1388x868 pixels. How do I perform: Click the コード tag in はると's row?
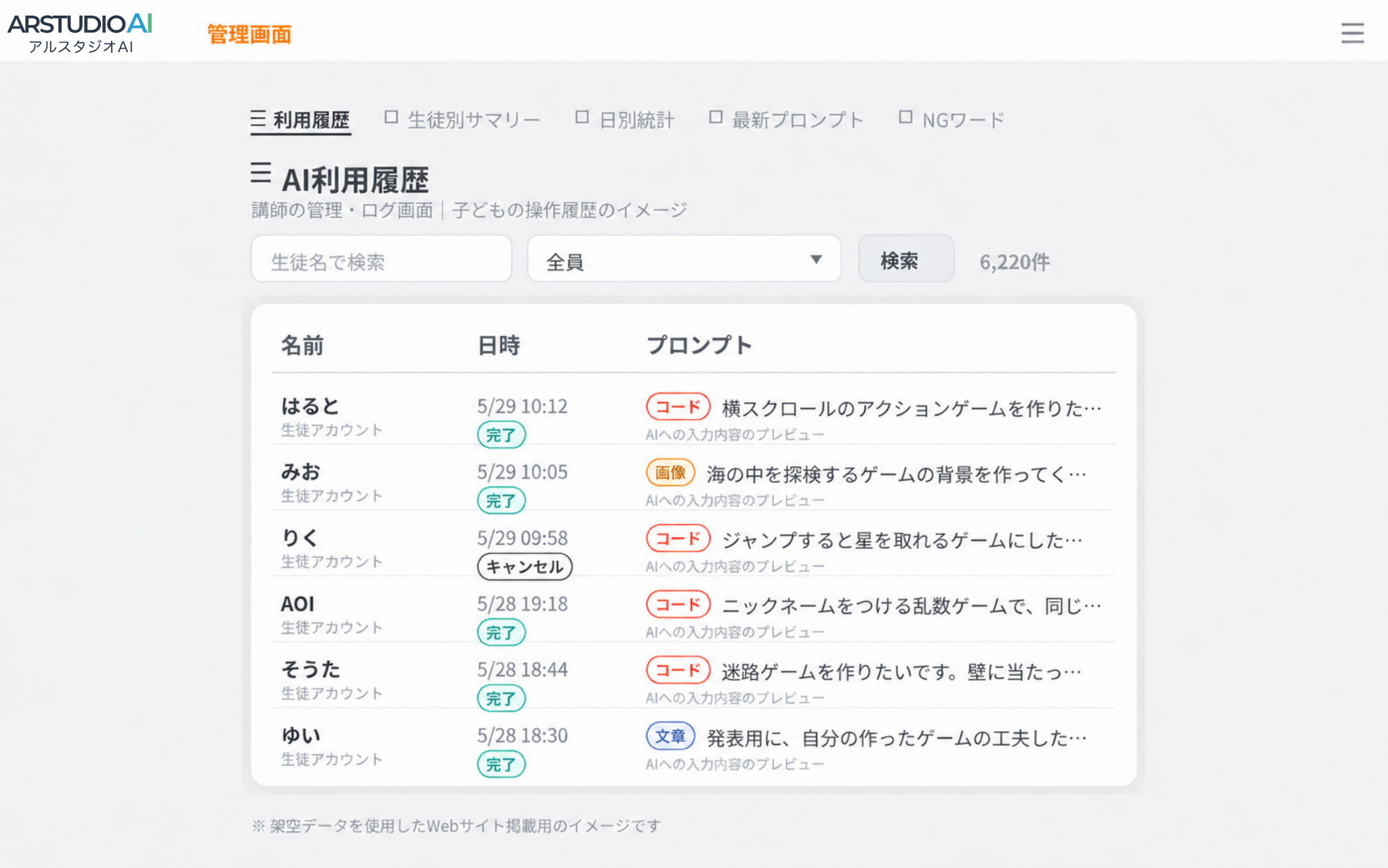click(678, 407)
